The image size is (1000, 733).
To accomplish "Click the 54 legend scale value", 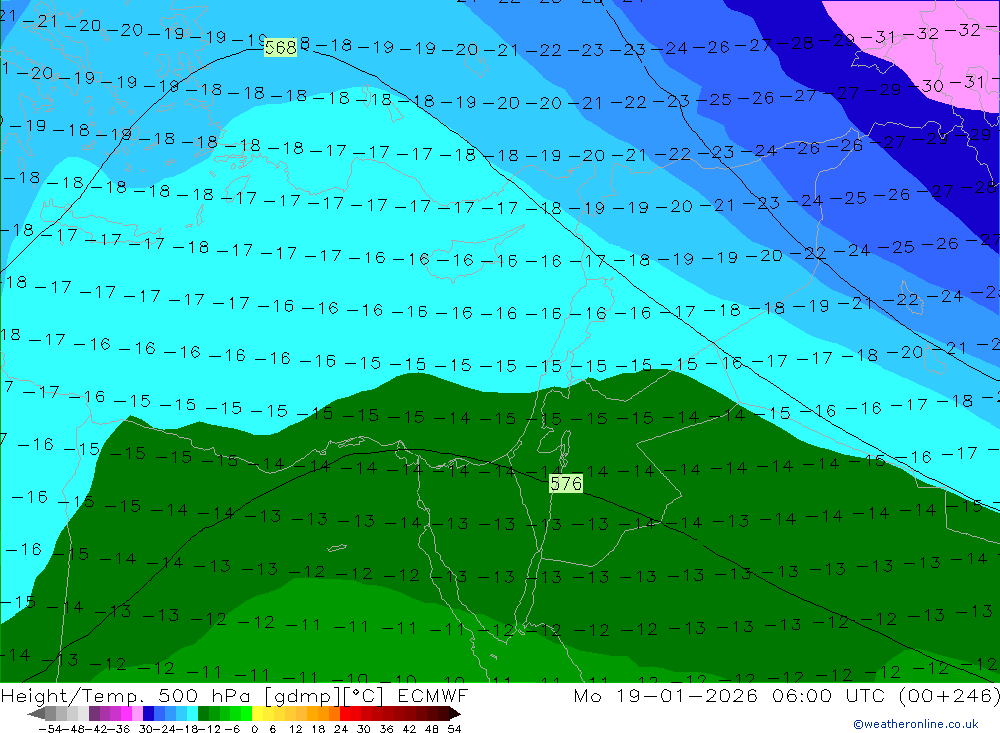I will point(454,729).
